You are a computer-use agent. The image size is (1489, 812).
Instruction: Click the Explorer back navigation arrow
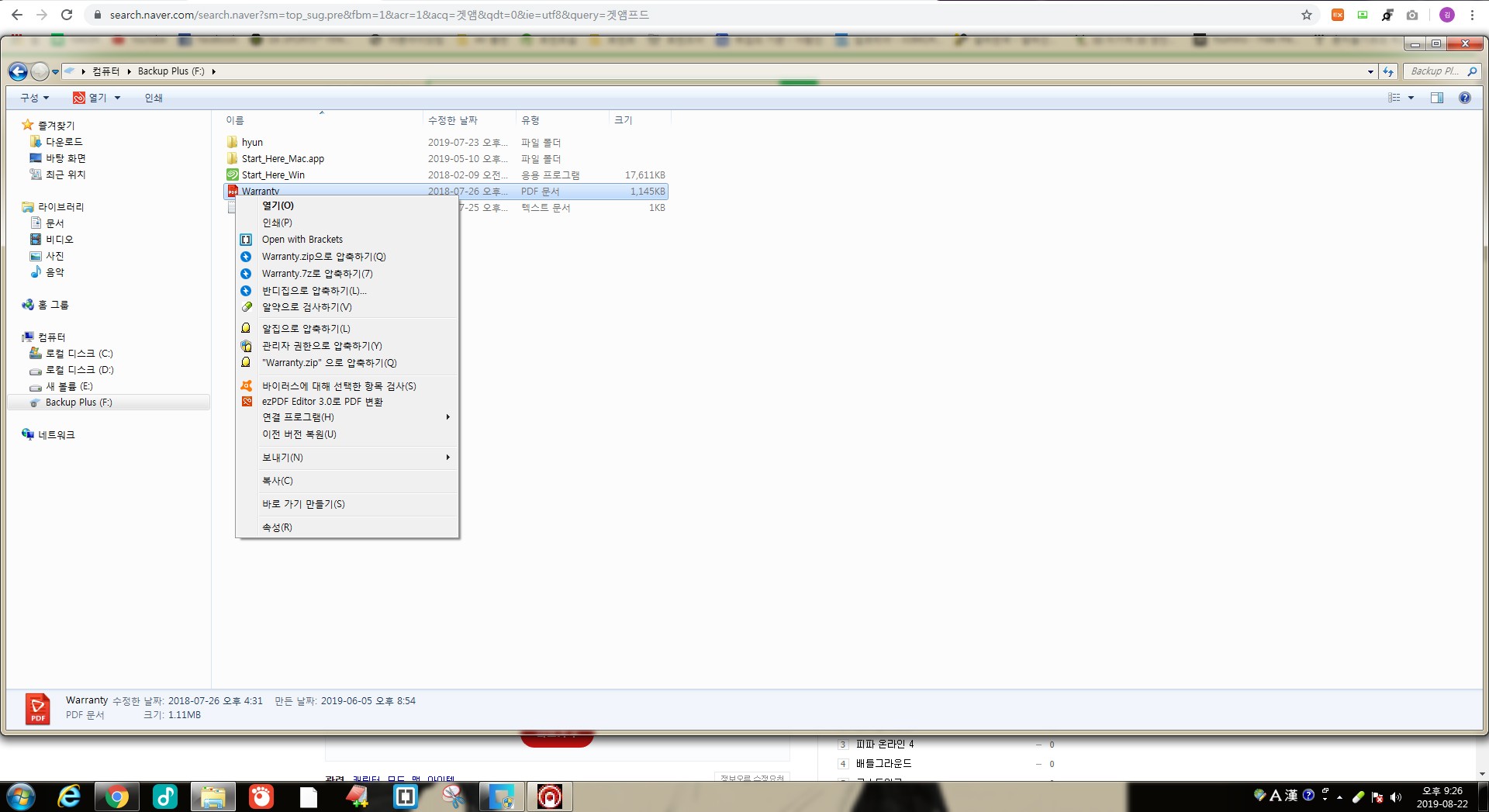click(18, 71)
